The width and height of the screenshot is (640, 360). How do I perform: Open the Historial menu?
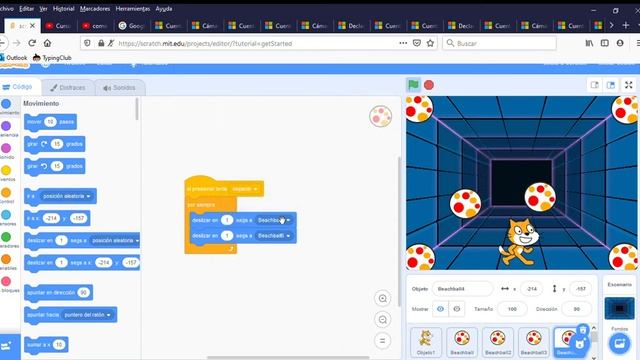coord(64,9)
